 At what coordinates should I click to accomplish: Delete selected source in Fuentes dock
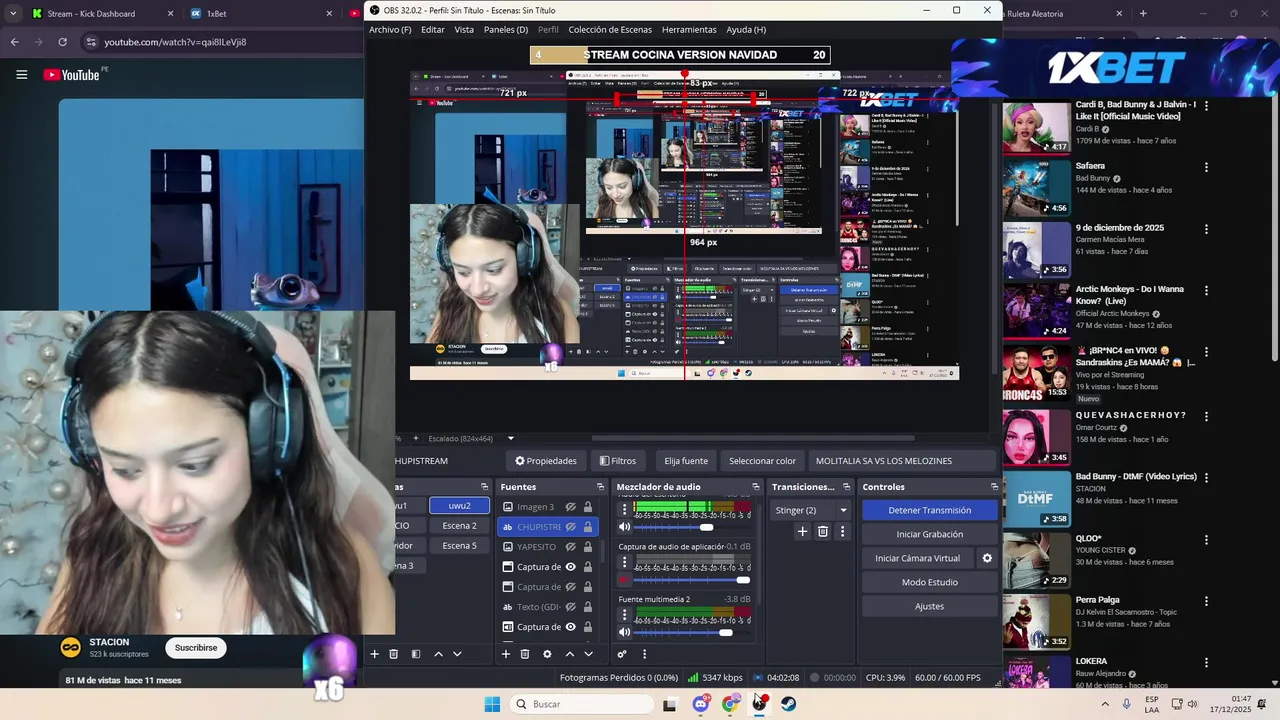click(x=524, y=654)
